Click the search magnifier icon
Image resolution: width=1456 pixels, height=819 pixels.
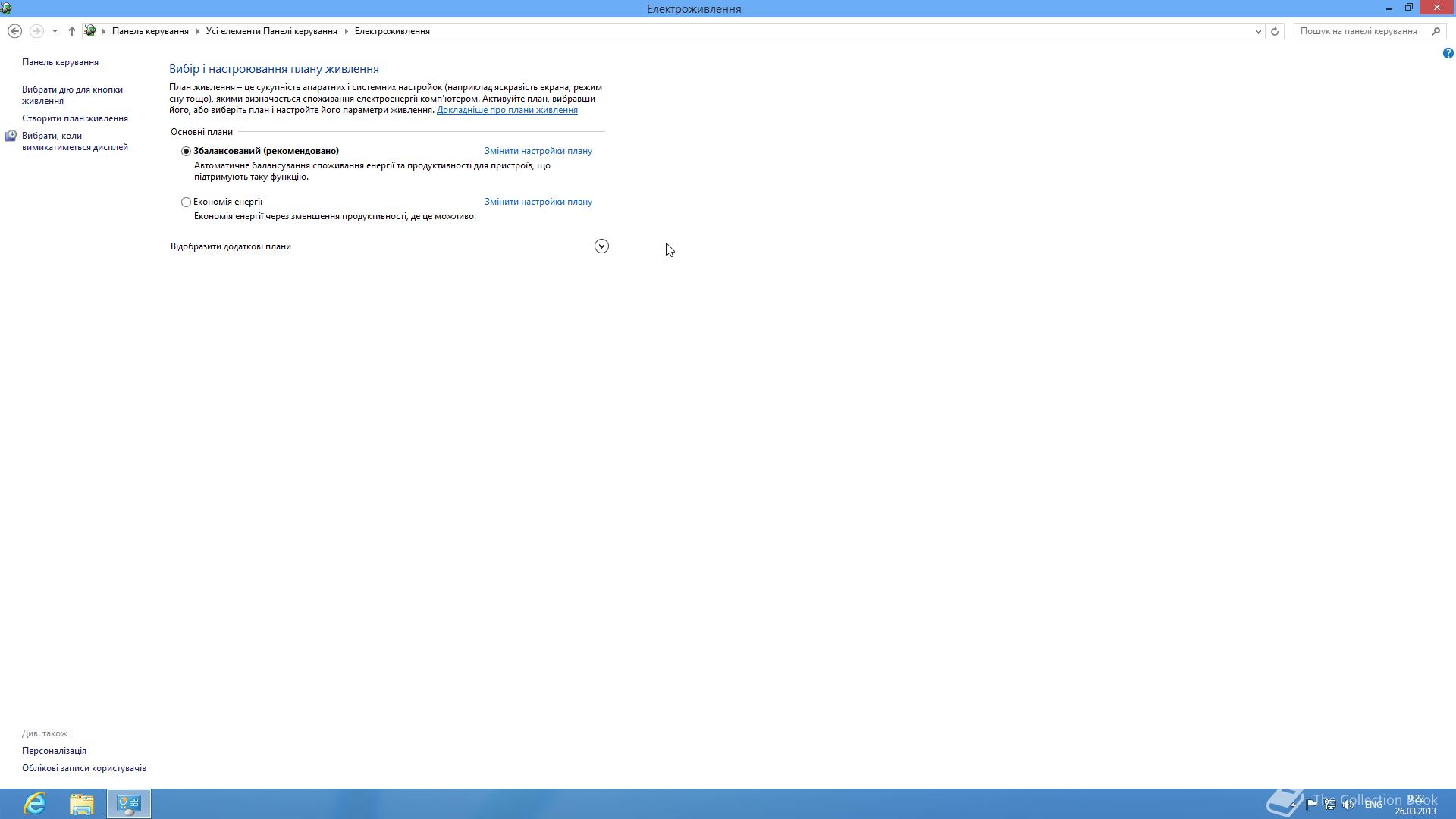(x=1436, y=31)
